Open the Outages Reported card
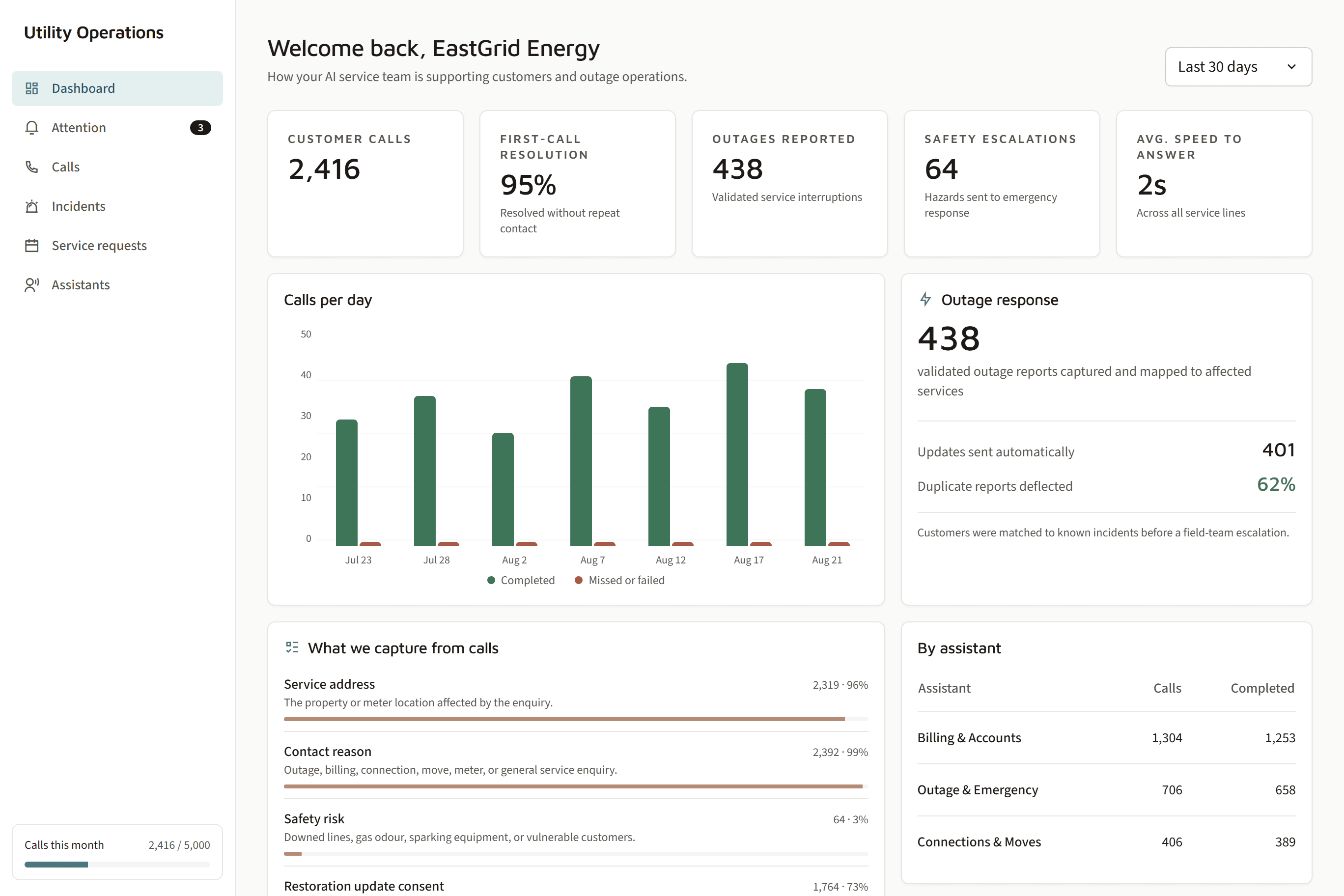This screenshot has width=1344, height=896. click(x=790, y=183)
